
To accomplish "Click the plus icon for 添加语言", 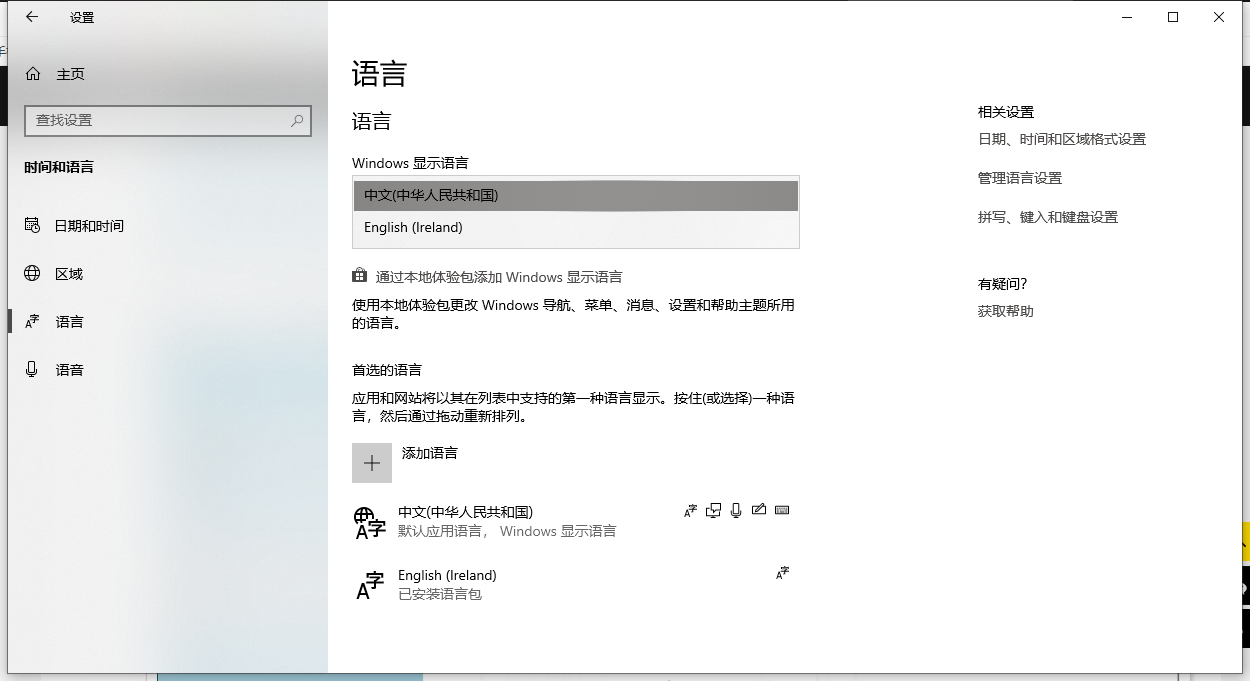I will click(372, 463).
